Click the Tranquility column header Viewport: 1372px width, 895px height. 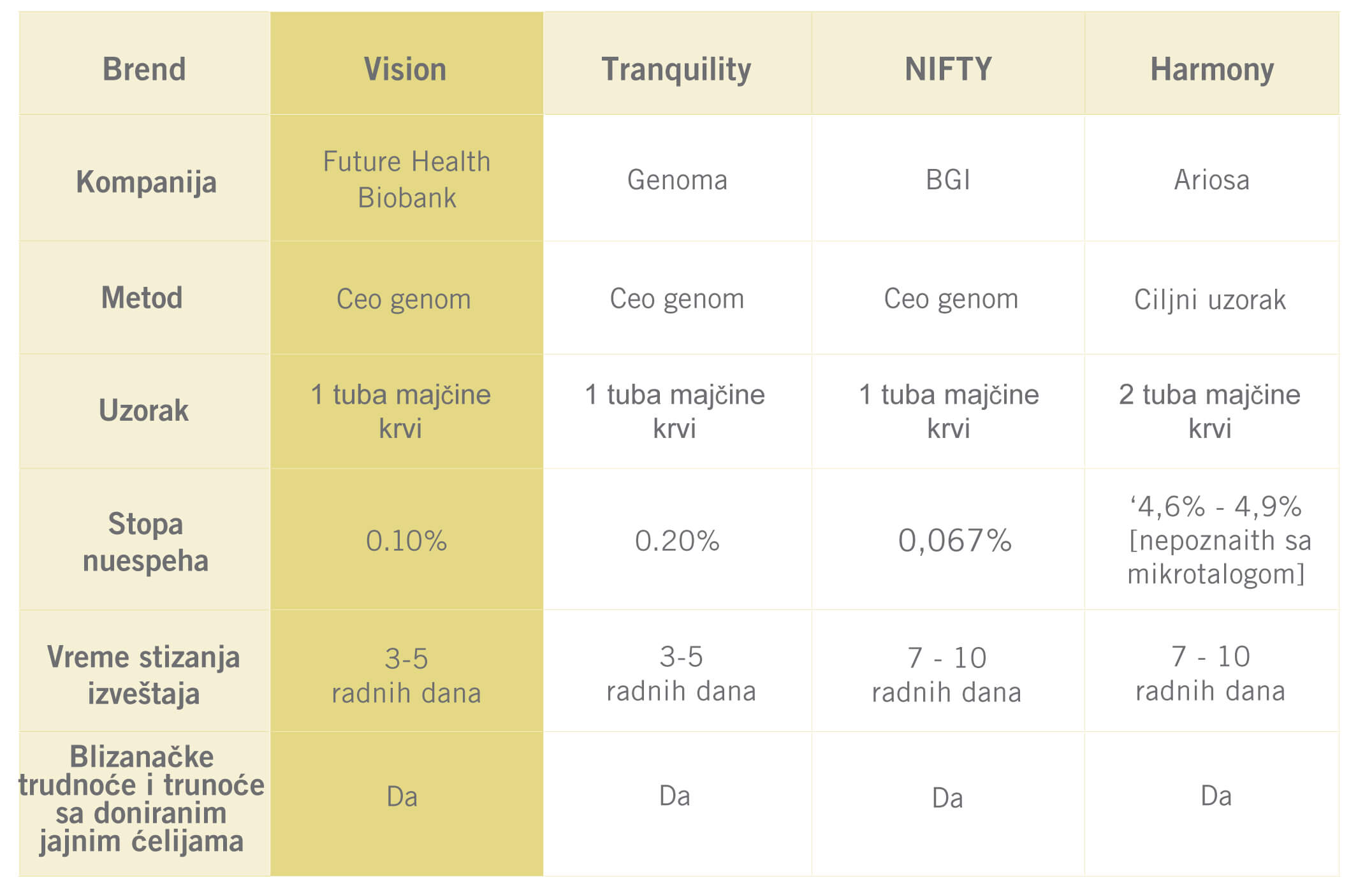click(676, 69)
